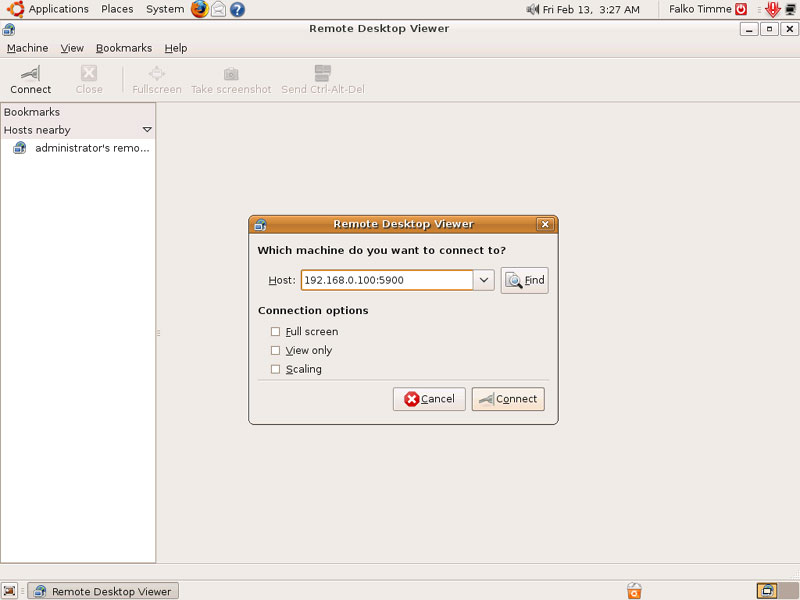
Task: Click the side pane resize handle
Action: (x=158, y=333)
